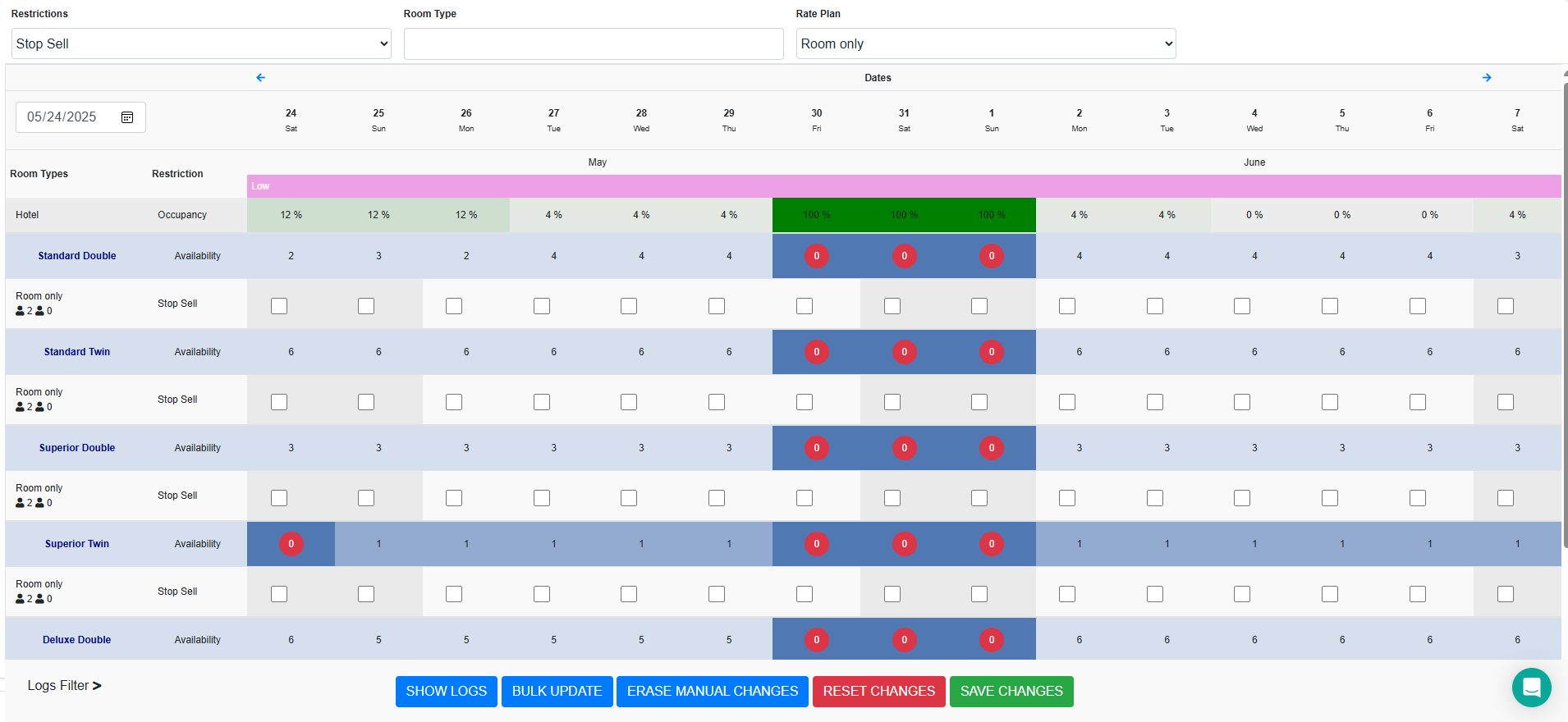
Task: Open the chat support bubble icon
Action: pyautogui.click(x=1531, y=688)
